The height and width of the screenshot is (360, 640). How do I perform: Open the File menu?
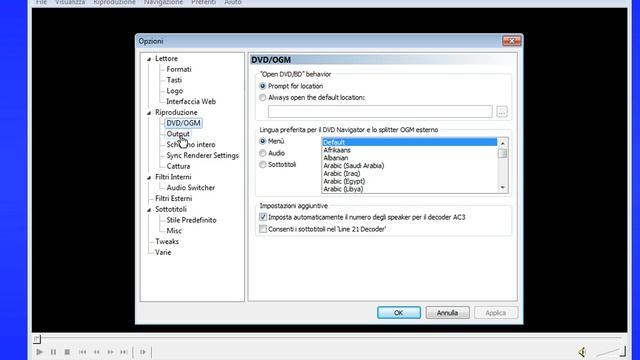click(x=41, y=2)
